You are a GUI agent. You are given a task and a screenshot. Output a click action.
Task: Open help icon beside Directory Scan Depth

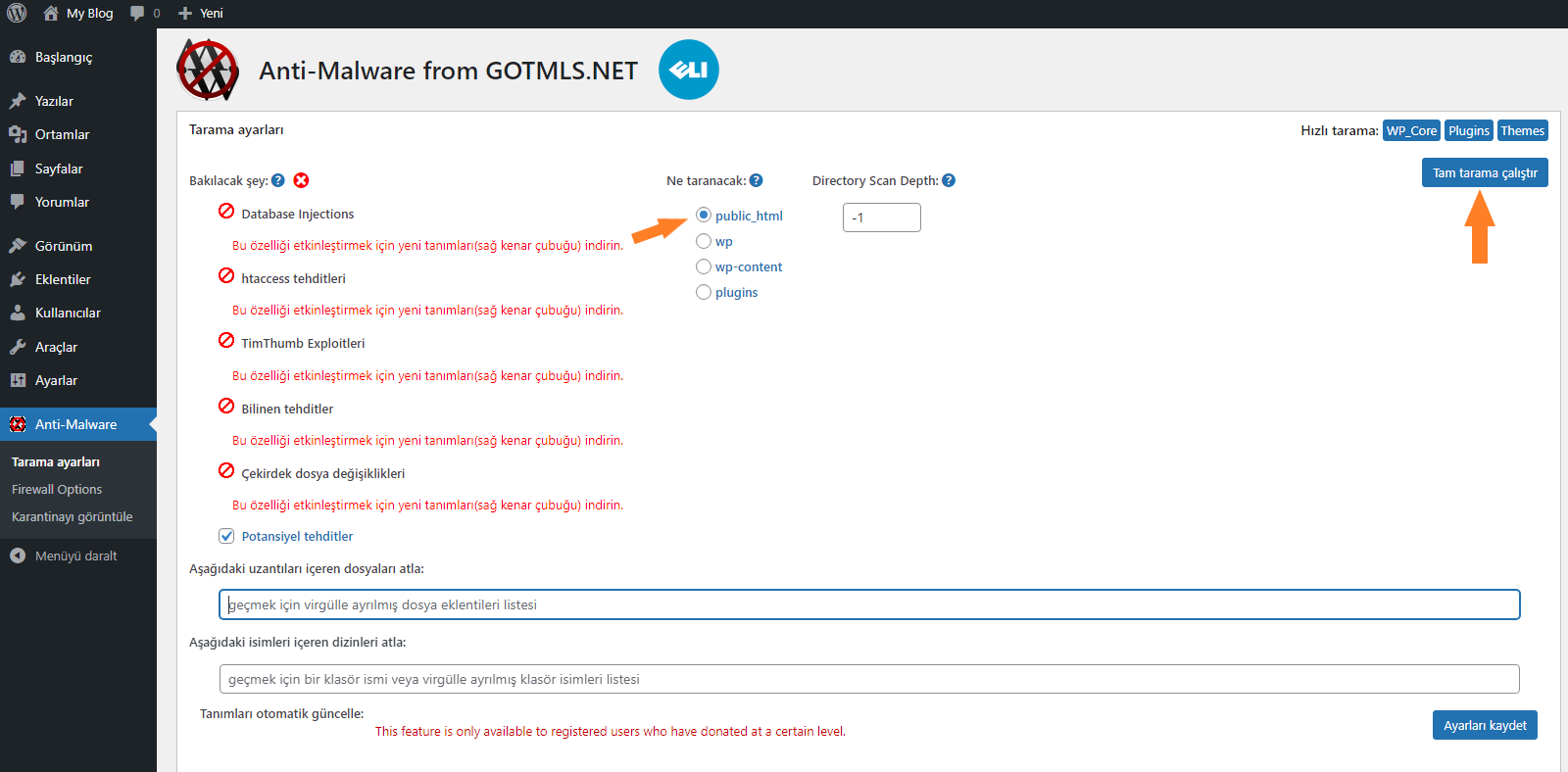point(949,180)
